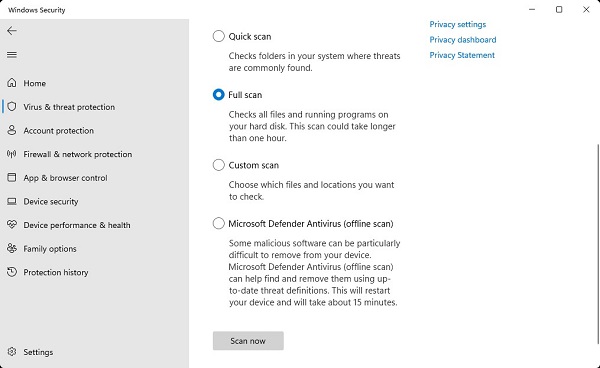The height and width of the screenshot is (368, 600).
Task: Click the Scan now button
Action: pyautogui.click(x=248, y=340)
